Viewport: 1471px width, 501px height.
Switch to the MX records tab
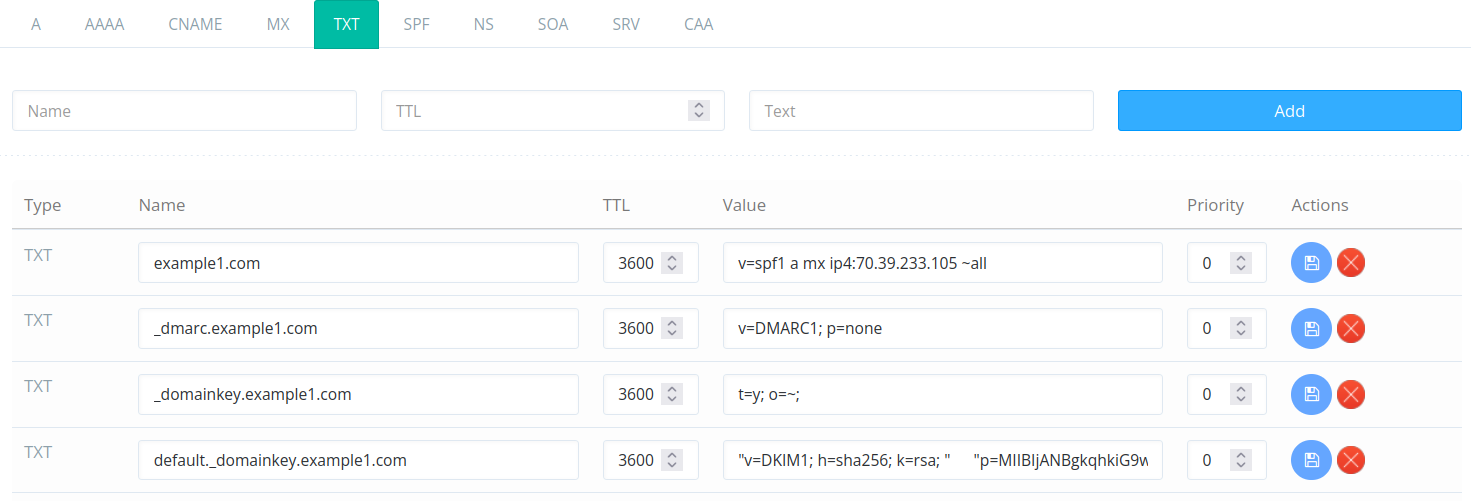pos(278,24)
